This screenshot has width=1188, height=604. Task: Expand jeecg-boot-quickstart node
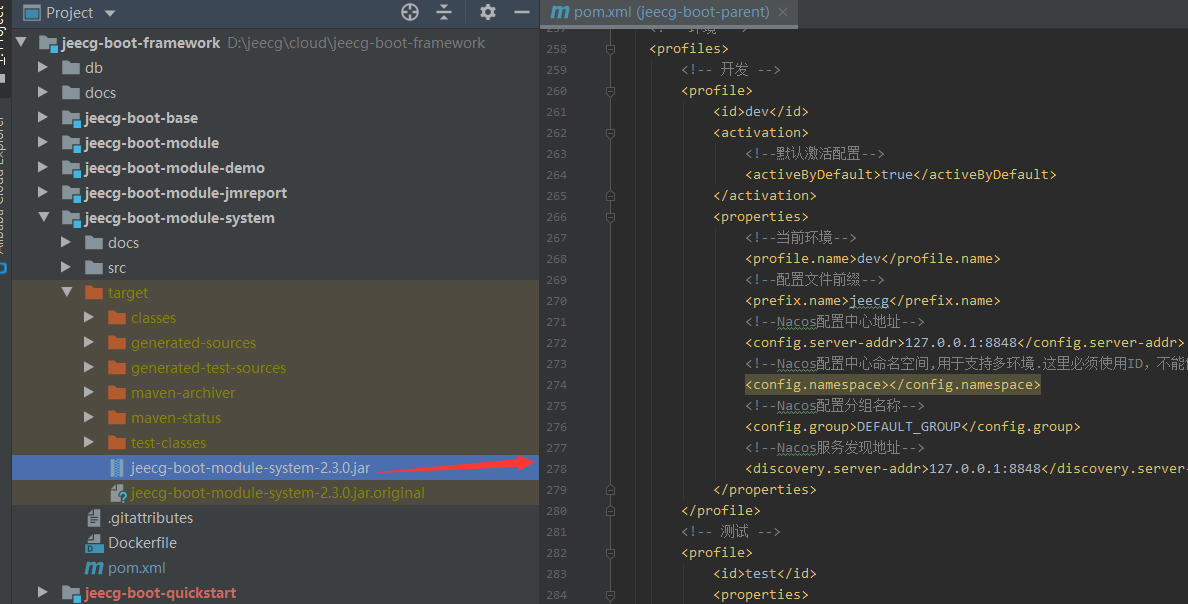(43, 593)
